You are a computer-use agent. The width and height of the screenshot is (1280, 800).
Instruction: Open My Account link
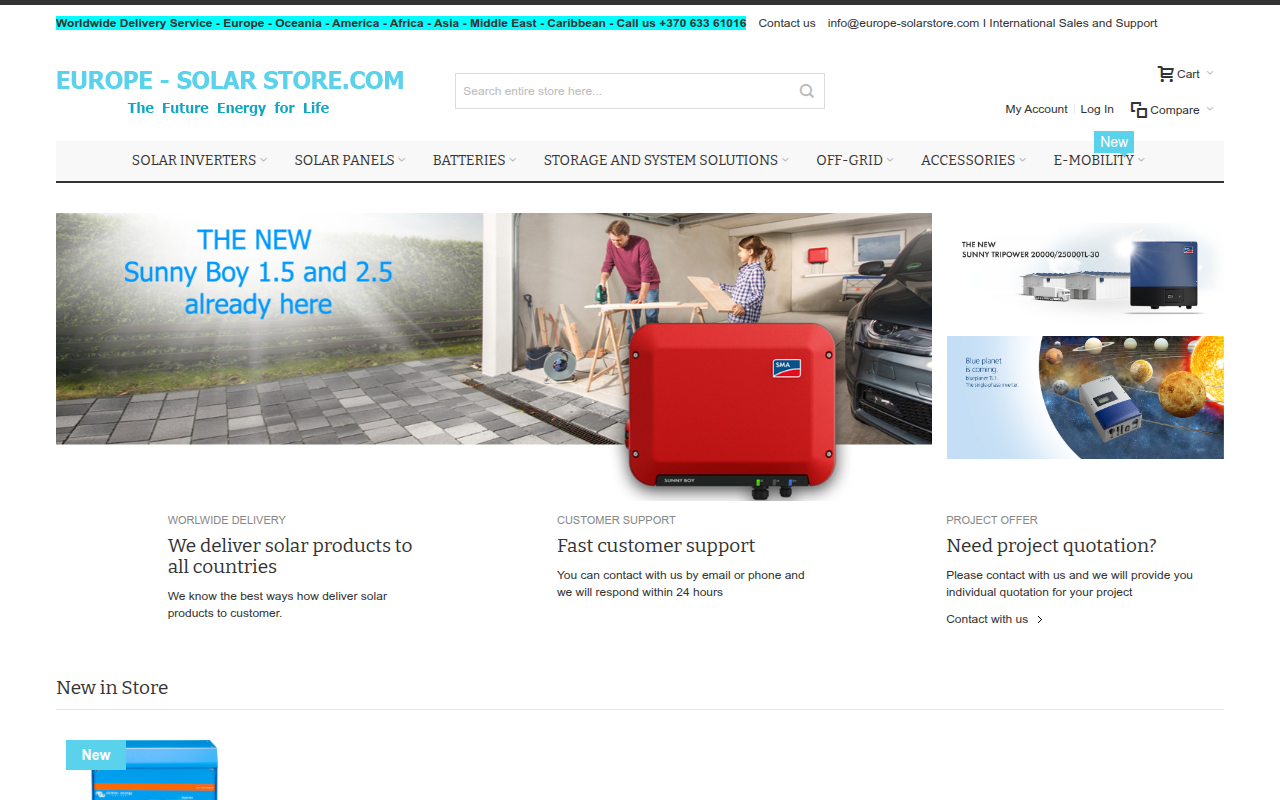(1036, 109)
